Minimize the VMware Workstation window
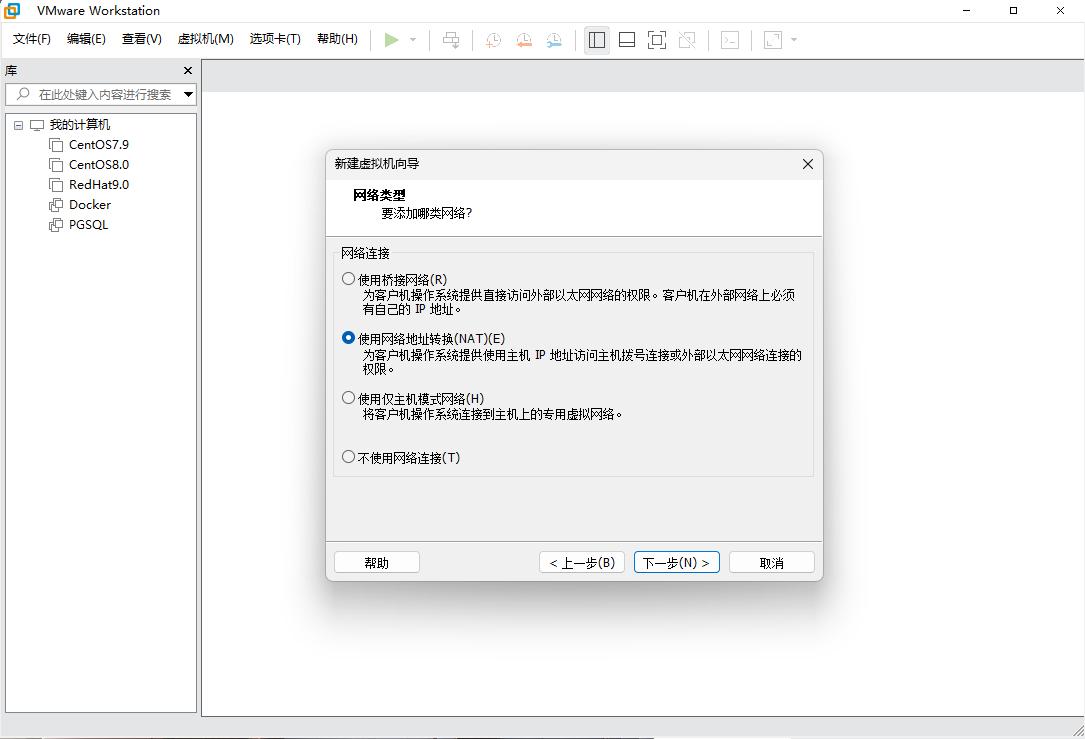This screenshot has height=739, width=1085. click(x=967, y=10)
